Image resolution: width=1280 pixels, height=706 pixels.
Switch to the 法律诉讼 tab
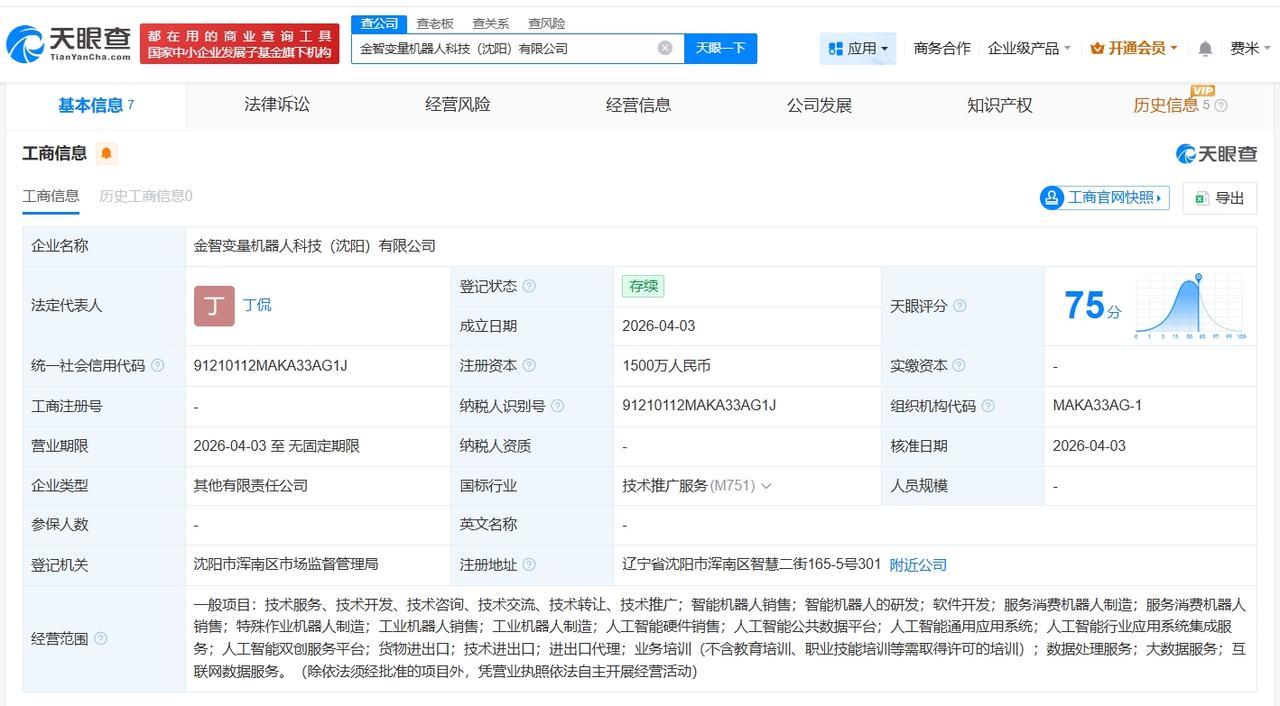[x=276, y=105]
